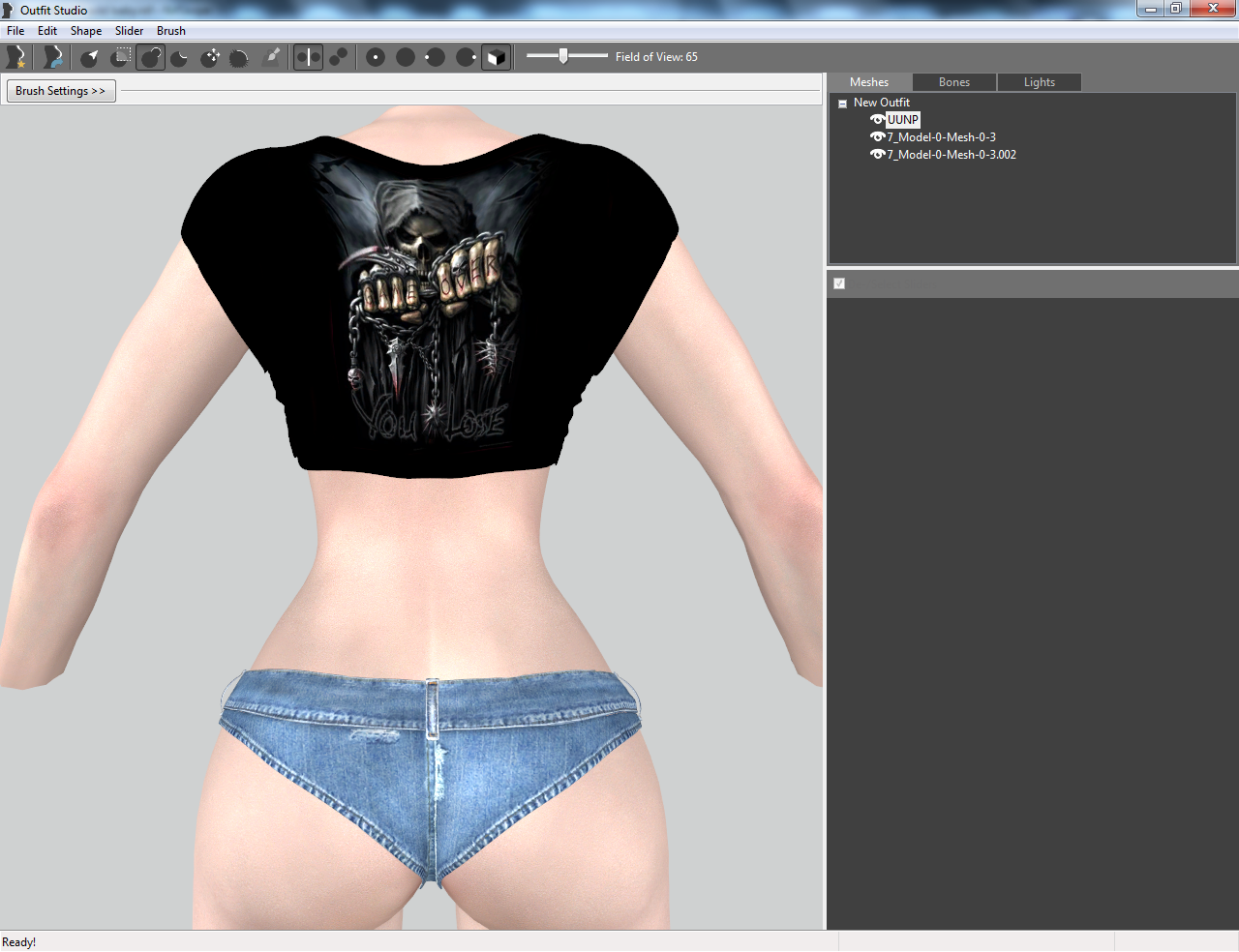1239x952 pixels.
Task: Toggle connected-points editing with two-sphere icon
Action: coord(338,57)
